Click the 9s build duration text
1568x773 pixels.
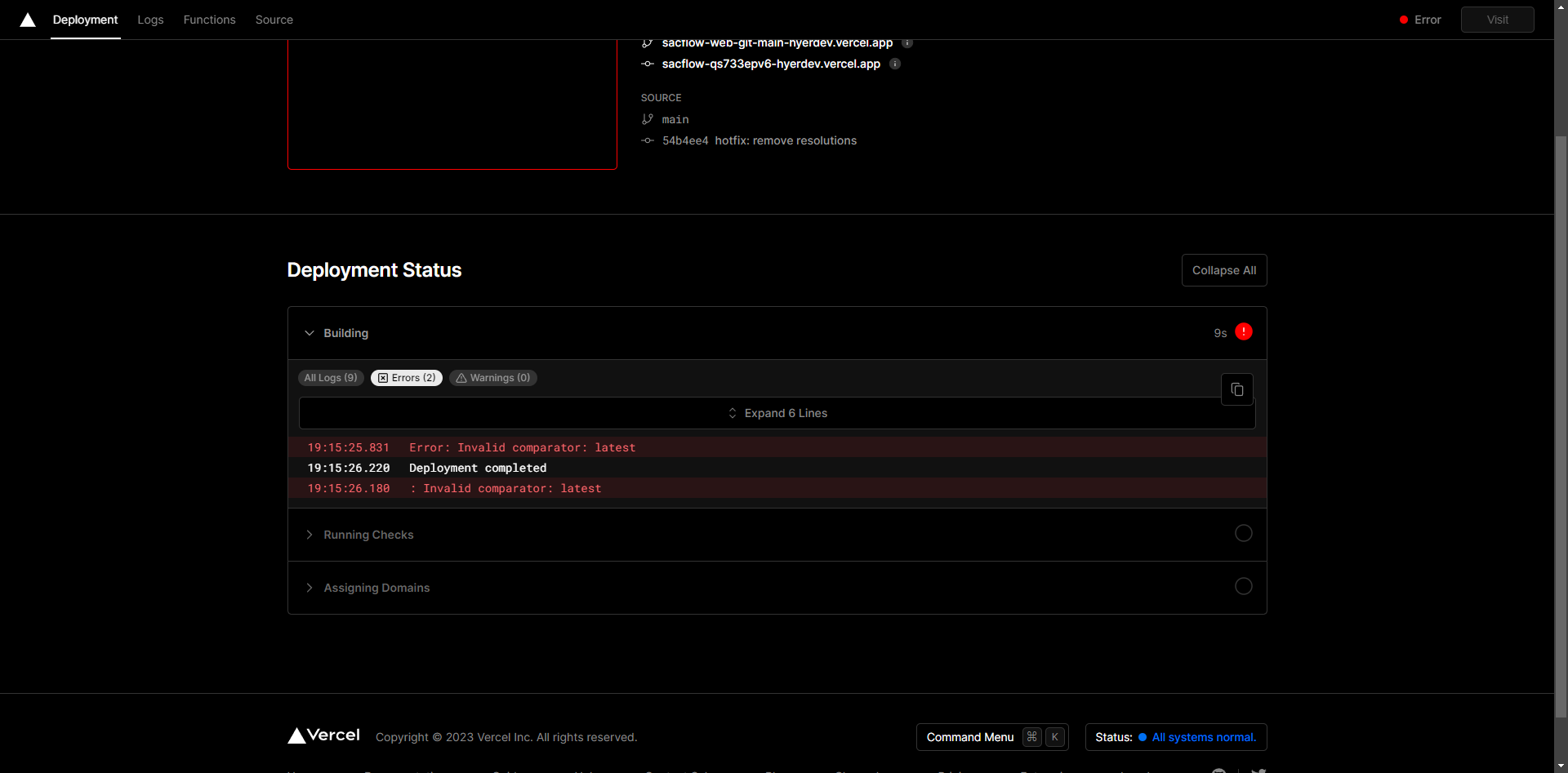pos(1220,333)
